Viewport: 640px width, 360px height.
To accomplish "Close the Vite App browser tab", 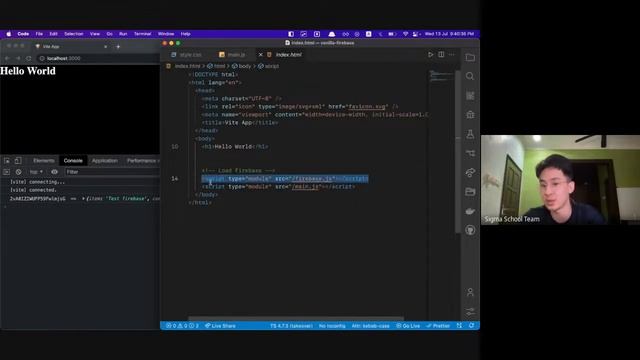I will click(x=105, y=47).
